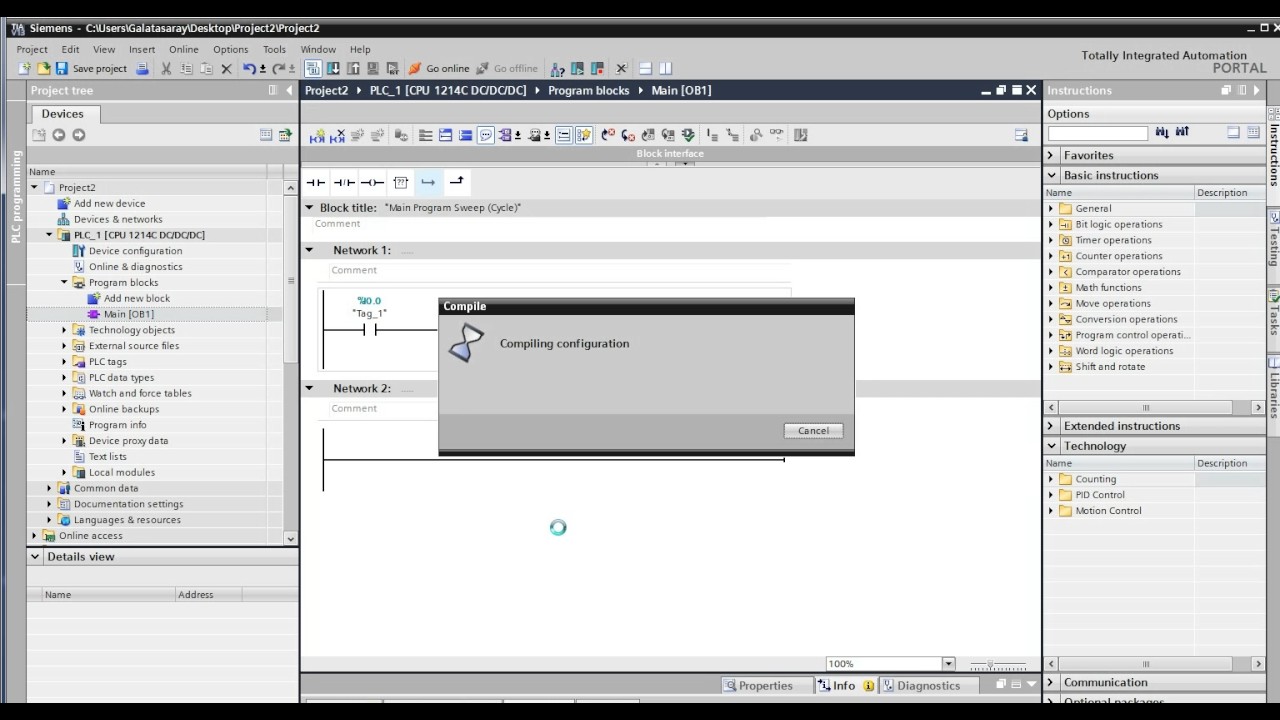Collapse the Project2 tree node
Image resolution: width=1280 pixels, height=720 pixels.
pyautogui.click(x=34, y=187)
